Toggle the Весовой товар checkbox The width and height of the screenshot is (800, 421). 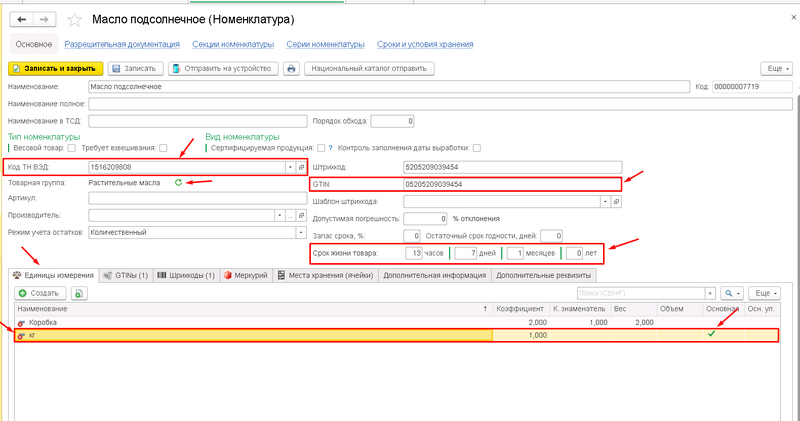71,148
